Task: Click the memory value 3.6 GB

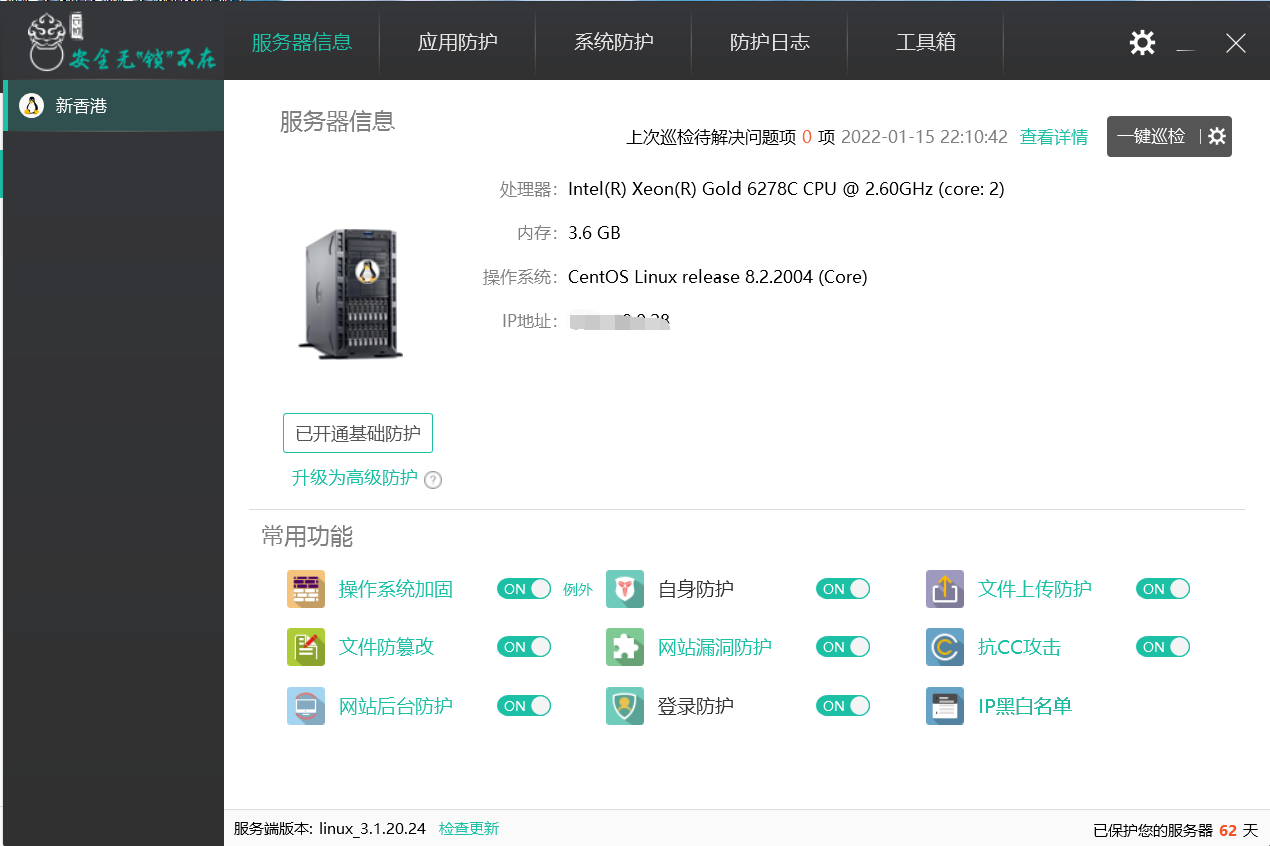Action: coord(594,233)
